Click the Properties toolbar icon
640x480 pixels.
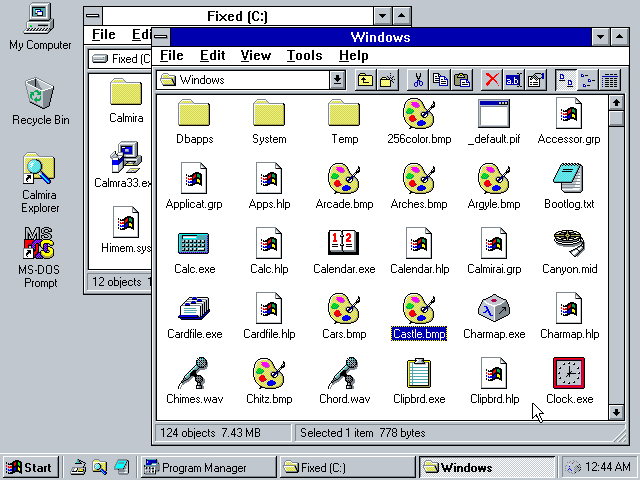tap(536, 80)
